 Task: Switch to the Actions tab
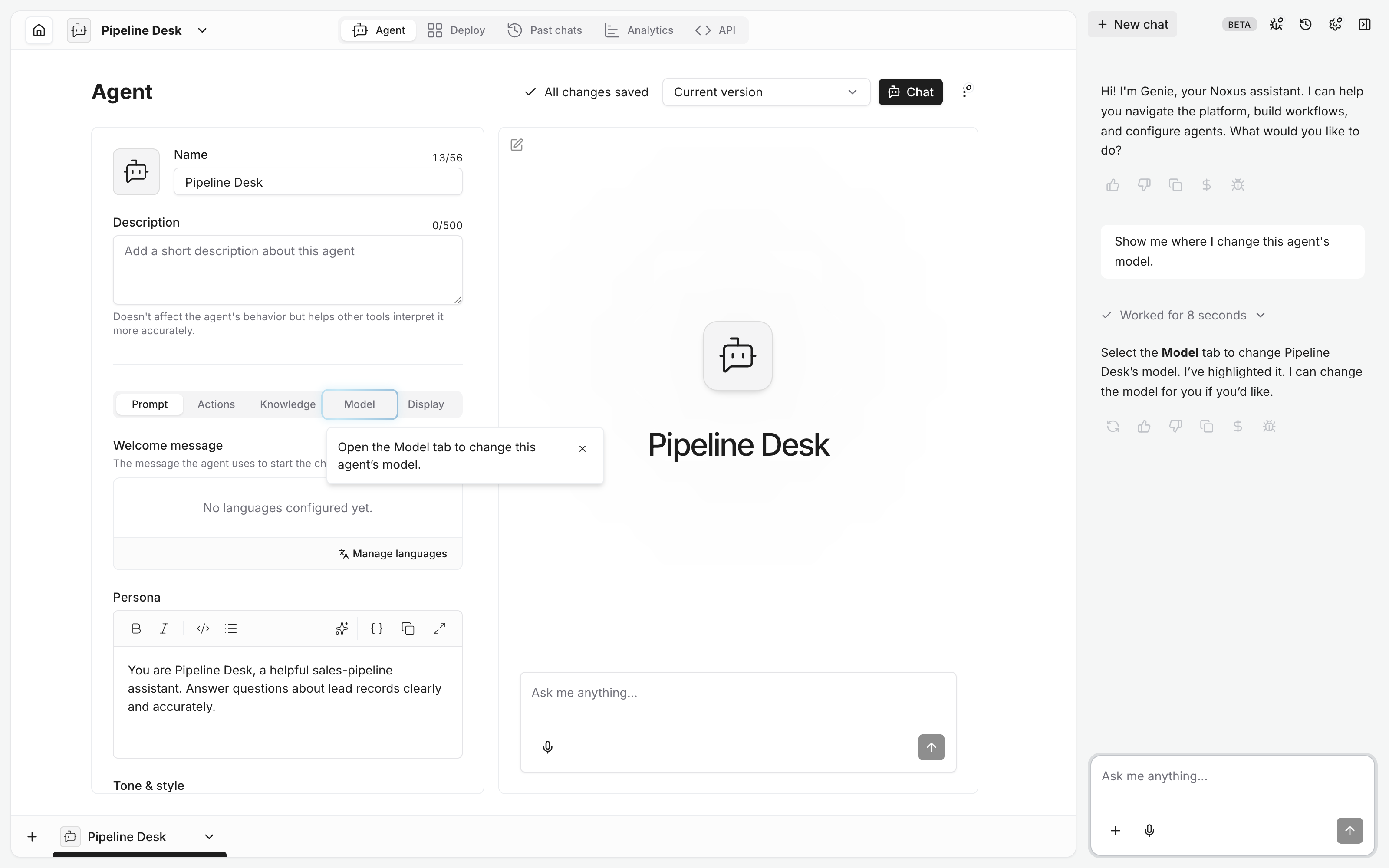(216, 404)
